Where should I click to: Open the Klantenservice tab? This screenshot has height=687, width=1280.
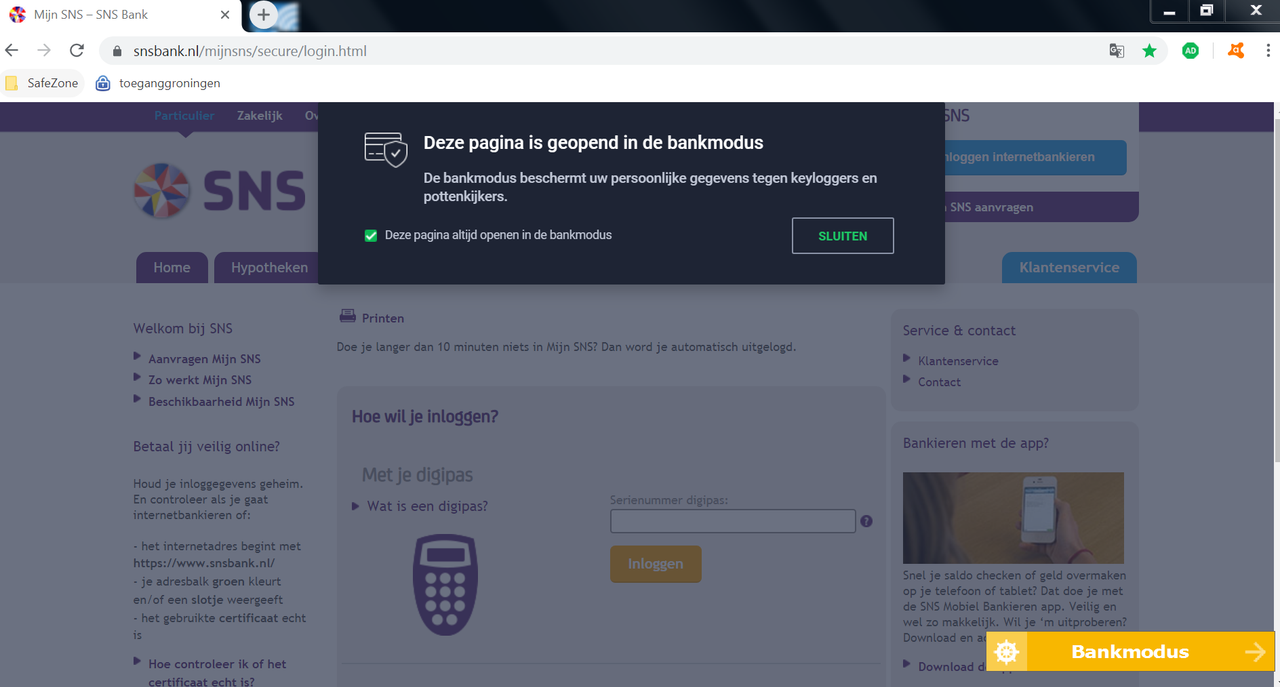[x=1069, y=268]
